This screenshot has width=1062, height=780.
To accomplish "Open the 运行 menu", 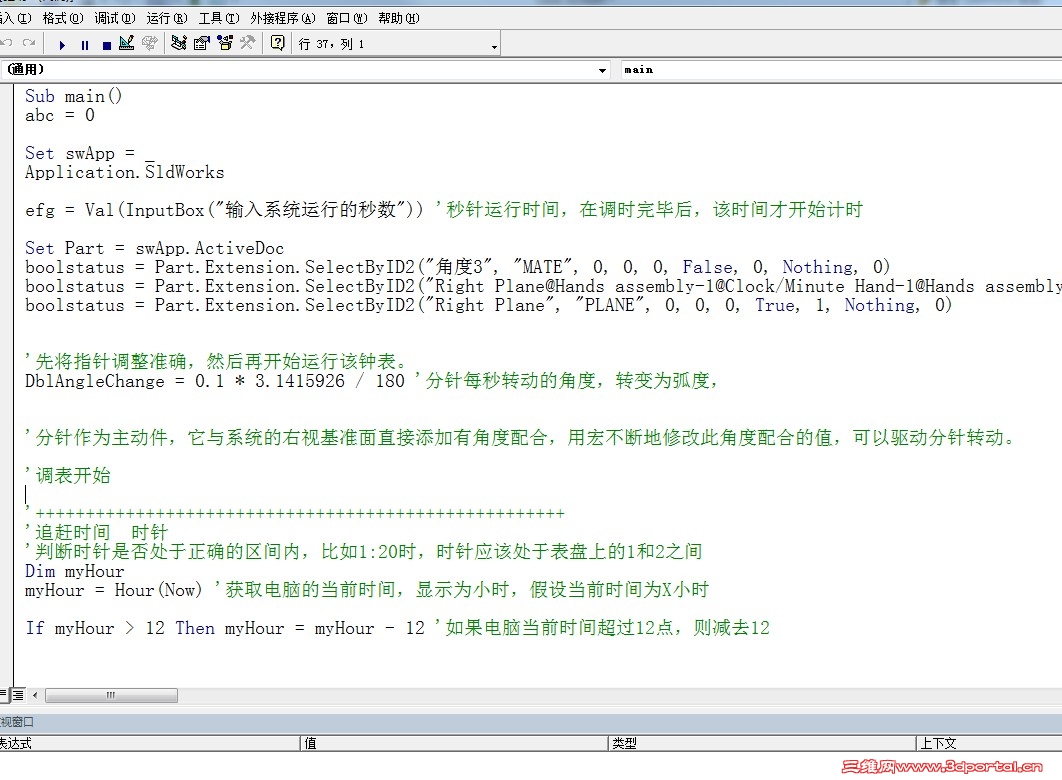I will point(167,18).
